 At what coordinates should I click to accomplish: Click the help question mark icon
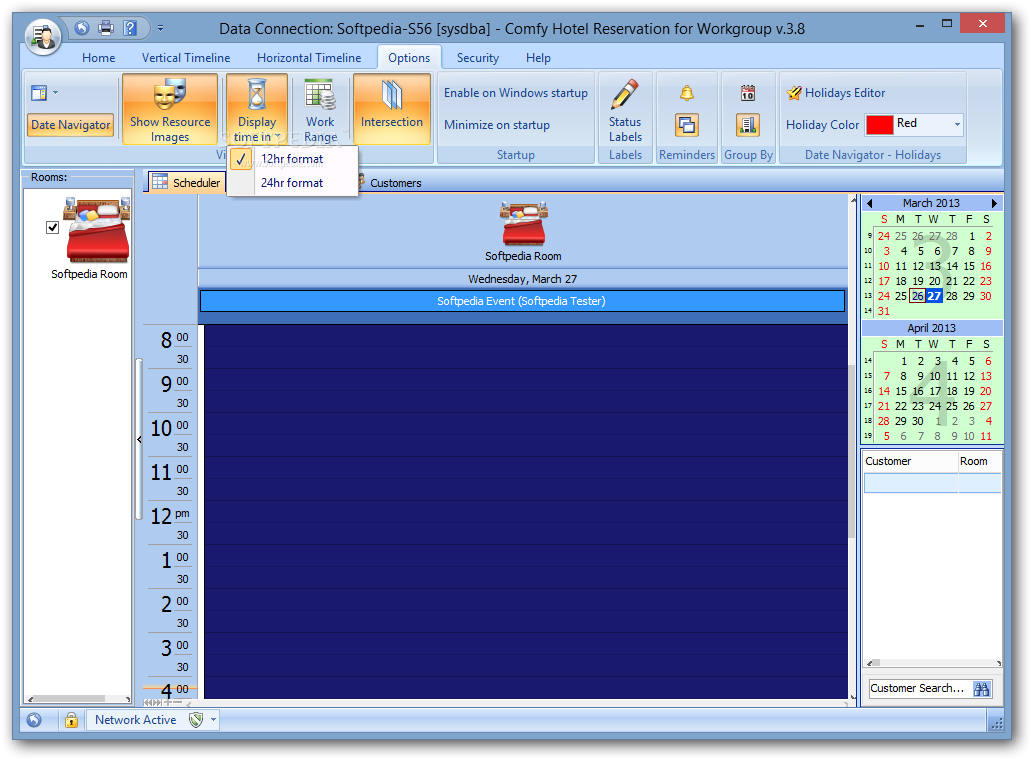(130, 28)
